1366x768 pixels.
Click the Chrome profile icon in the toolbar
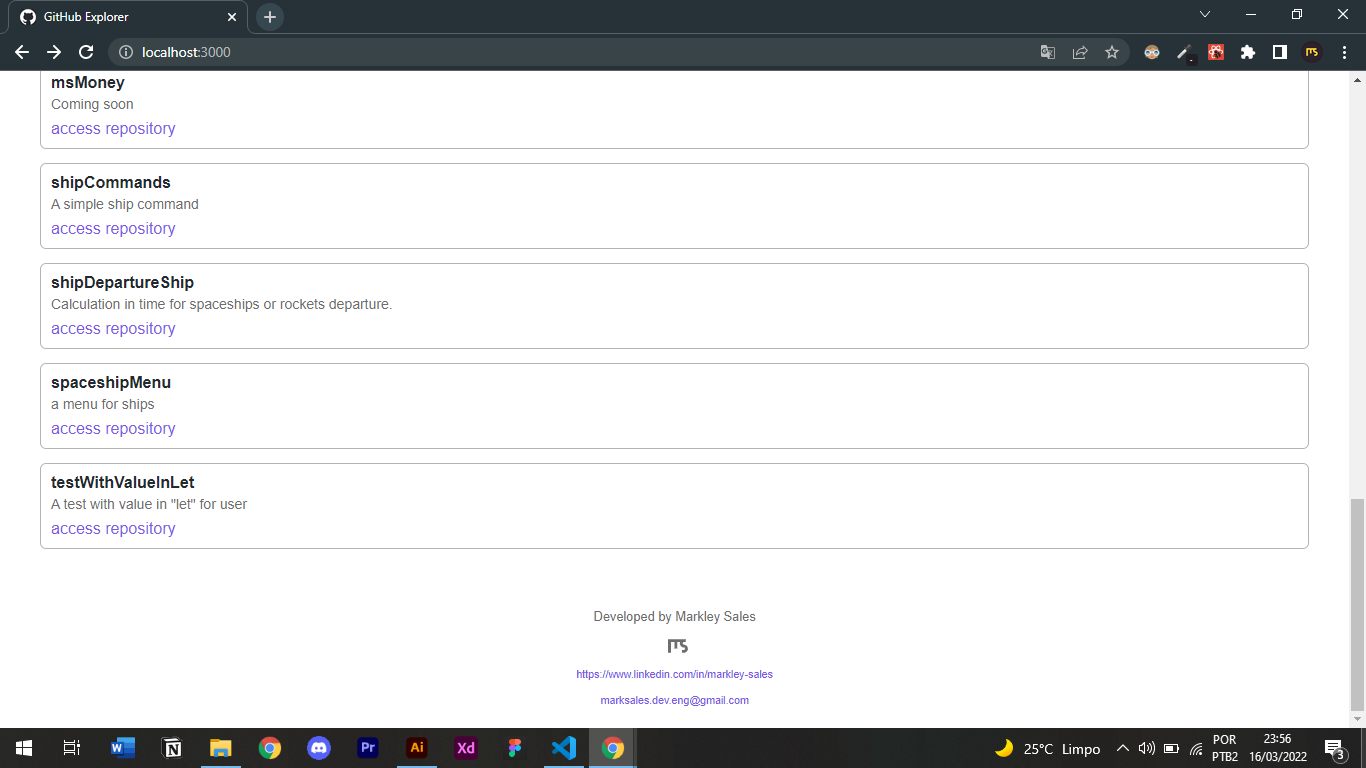point(1311,52)
